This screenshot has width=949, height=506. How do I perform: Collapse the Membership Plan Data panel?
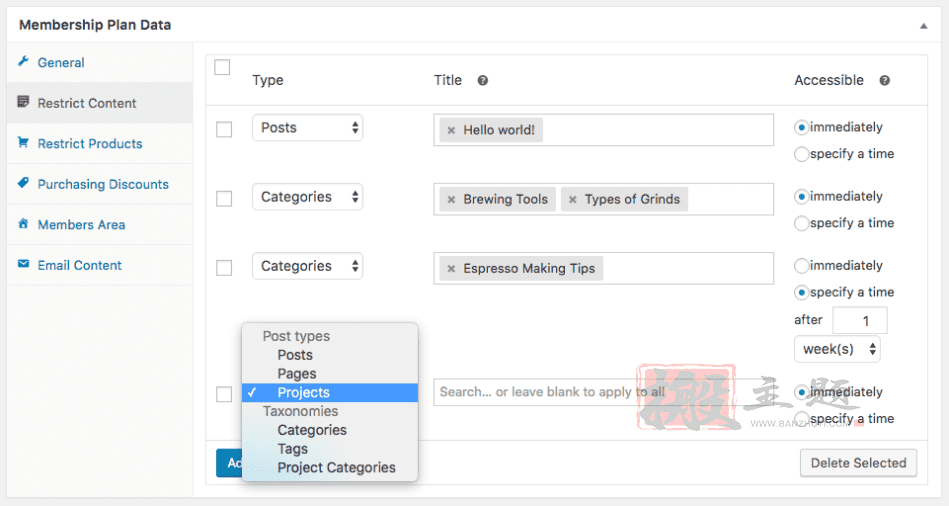pos(924,26)
